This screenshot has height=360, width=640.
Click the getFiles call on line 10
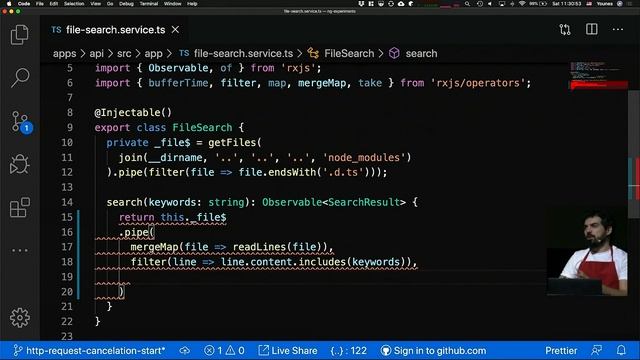(x=232, y=142)
